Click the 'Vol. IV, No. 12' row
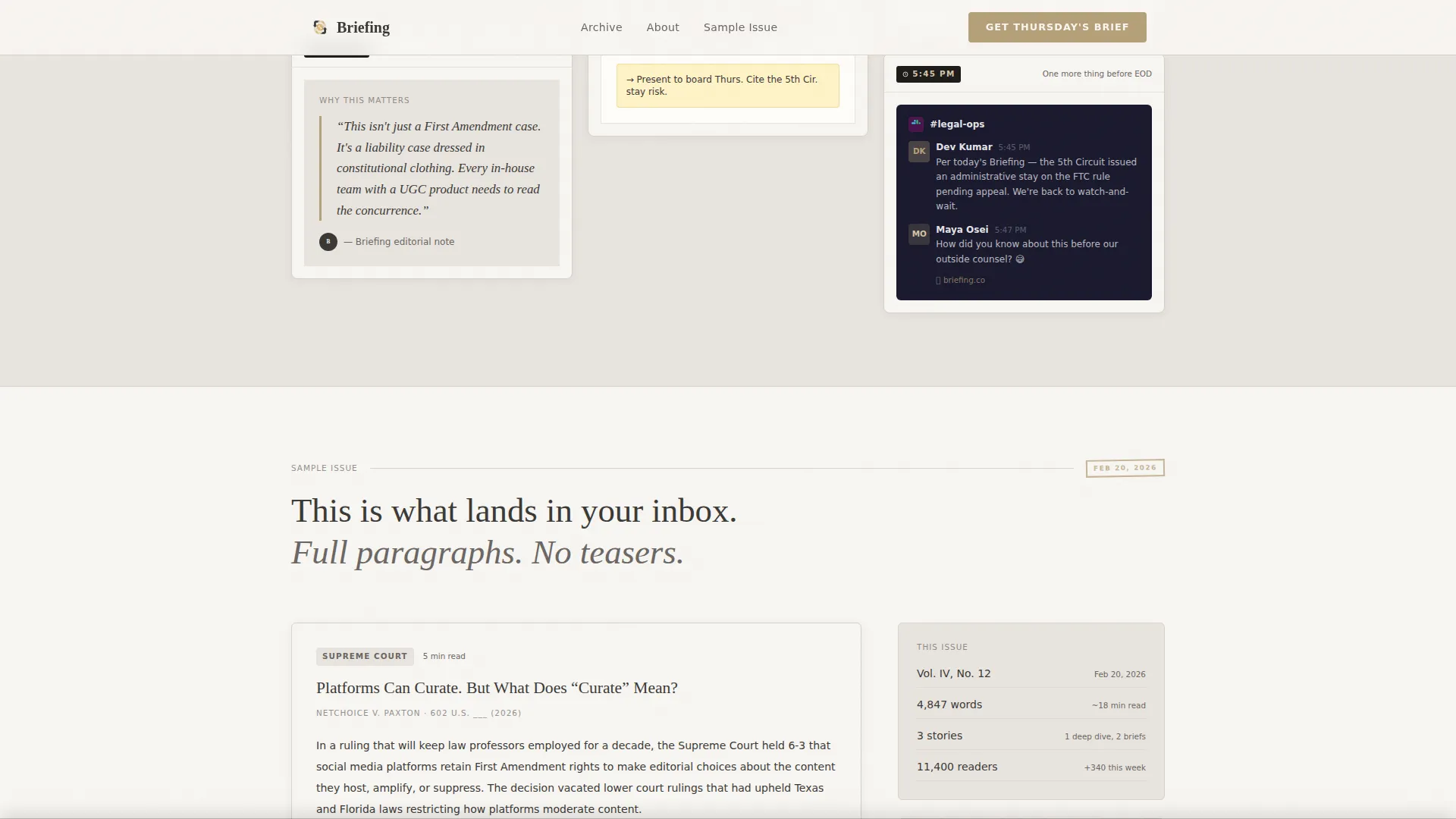 point(1031,673)
